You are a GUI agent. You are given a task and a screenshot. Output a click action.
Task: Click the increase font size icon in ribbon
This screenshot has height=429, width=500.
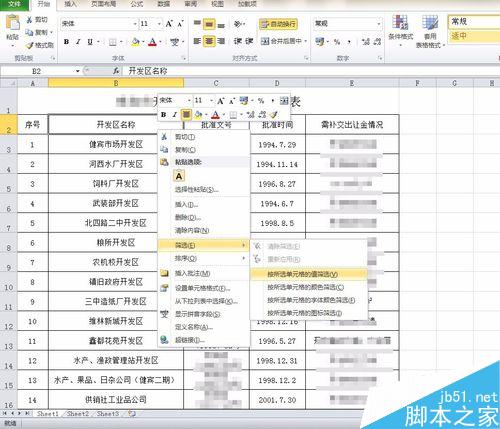coord(169,24)
